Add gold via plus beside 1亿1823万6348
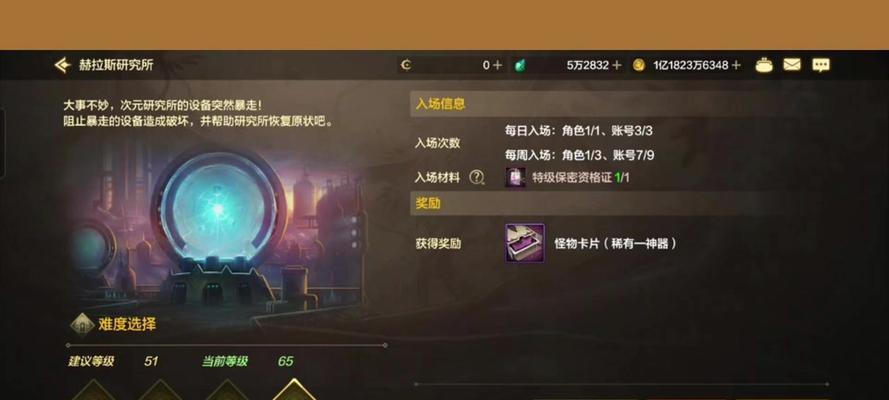Screen dimensions: 889x400 736,65
